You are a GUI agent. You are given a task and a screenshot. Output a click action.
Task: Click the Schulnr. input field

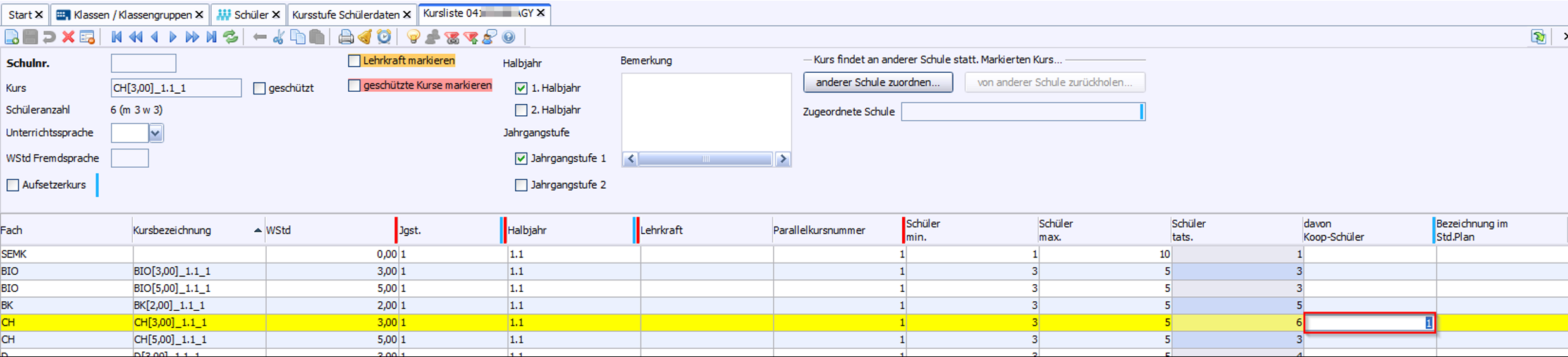(144, 63)
